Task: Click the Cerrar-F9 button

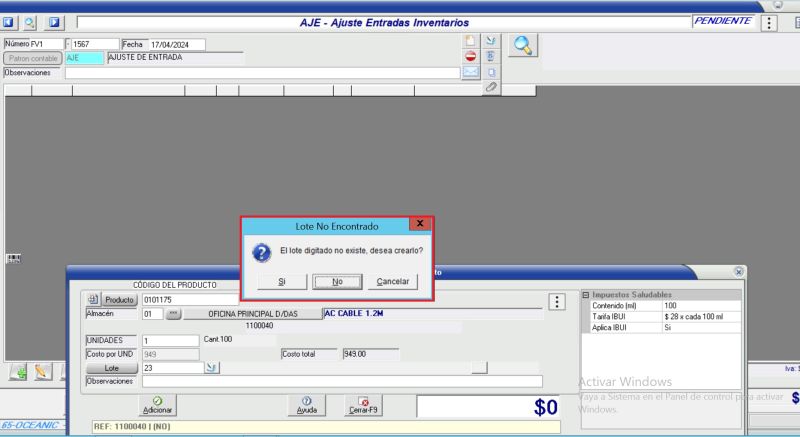Action: [x=363, y=404]
